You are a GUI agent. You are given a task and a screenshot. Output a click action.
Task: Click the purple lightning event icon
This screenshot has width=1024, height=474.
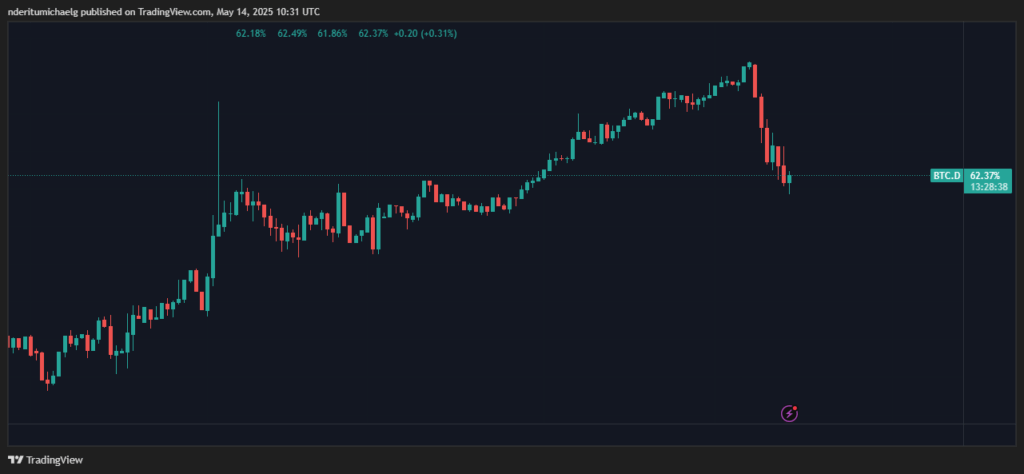click(x=790, y=412)
